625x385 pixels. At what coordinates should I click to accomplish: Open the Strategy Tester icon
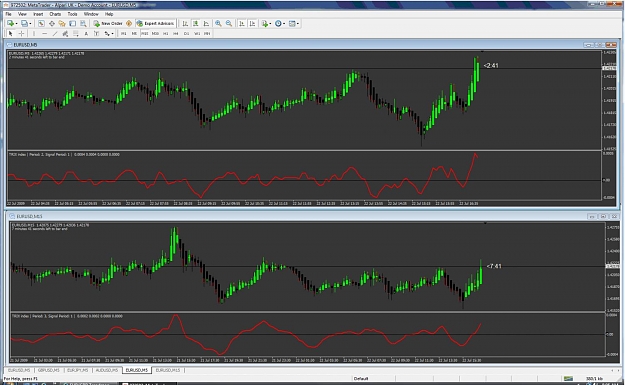click(83, 24)
